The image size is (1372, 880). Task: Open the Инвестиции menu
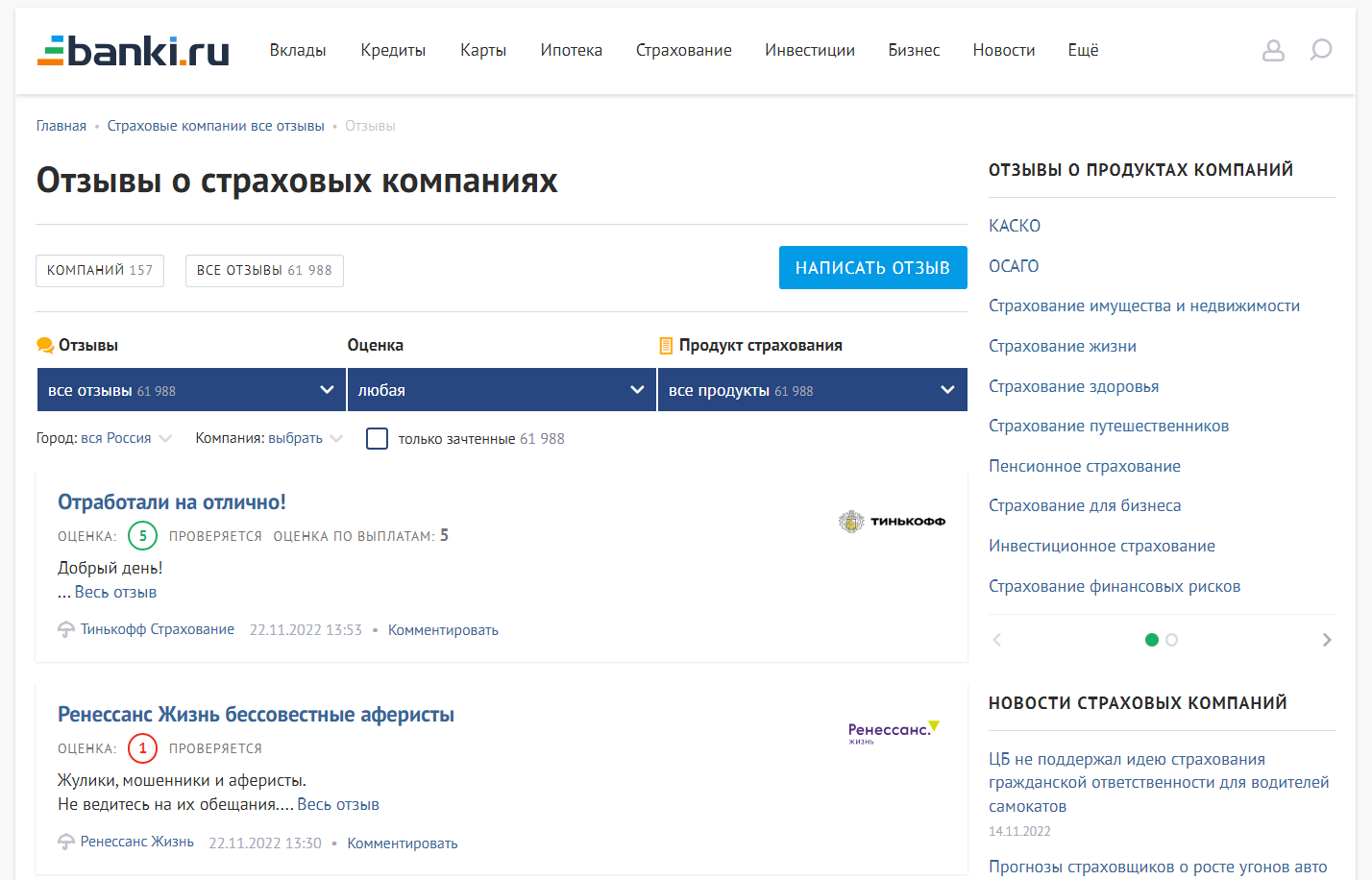(x=810, y=50)
